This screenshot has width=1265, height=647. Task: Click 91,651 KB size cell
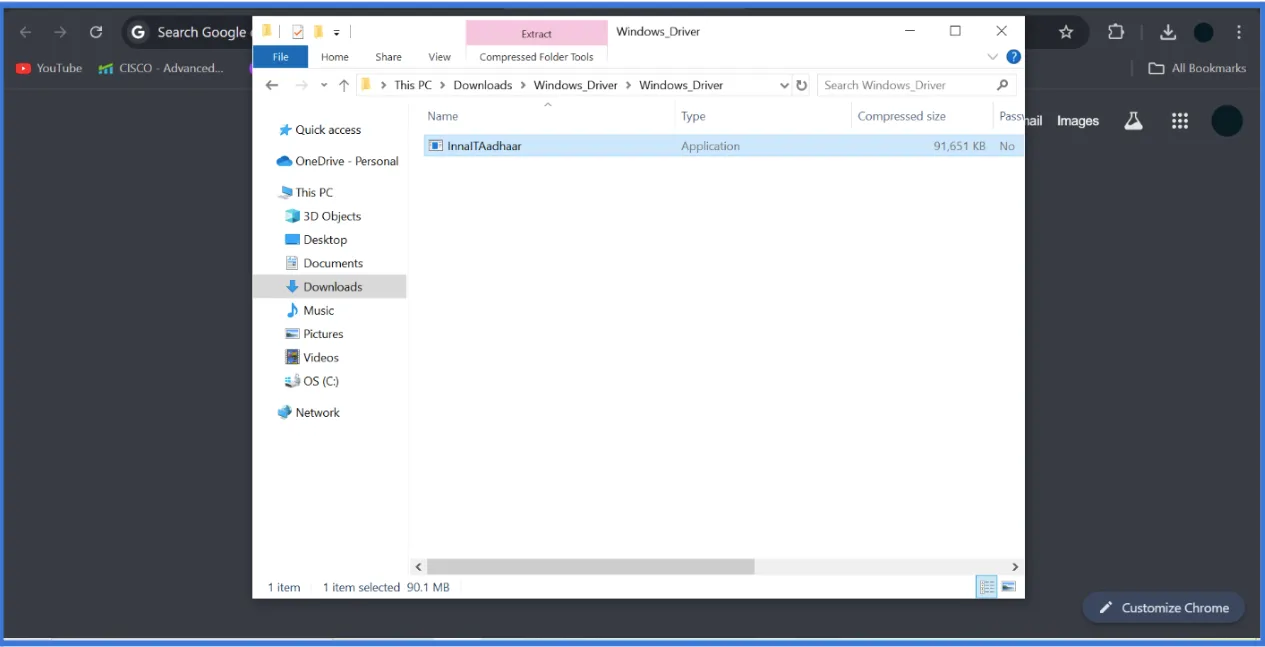click(959, 146)
